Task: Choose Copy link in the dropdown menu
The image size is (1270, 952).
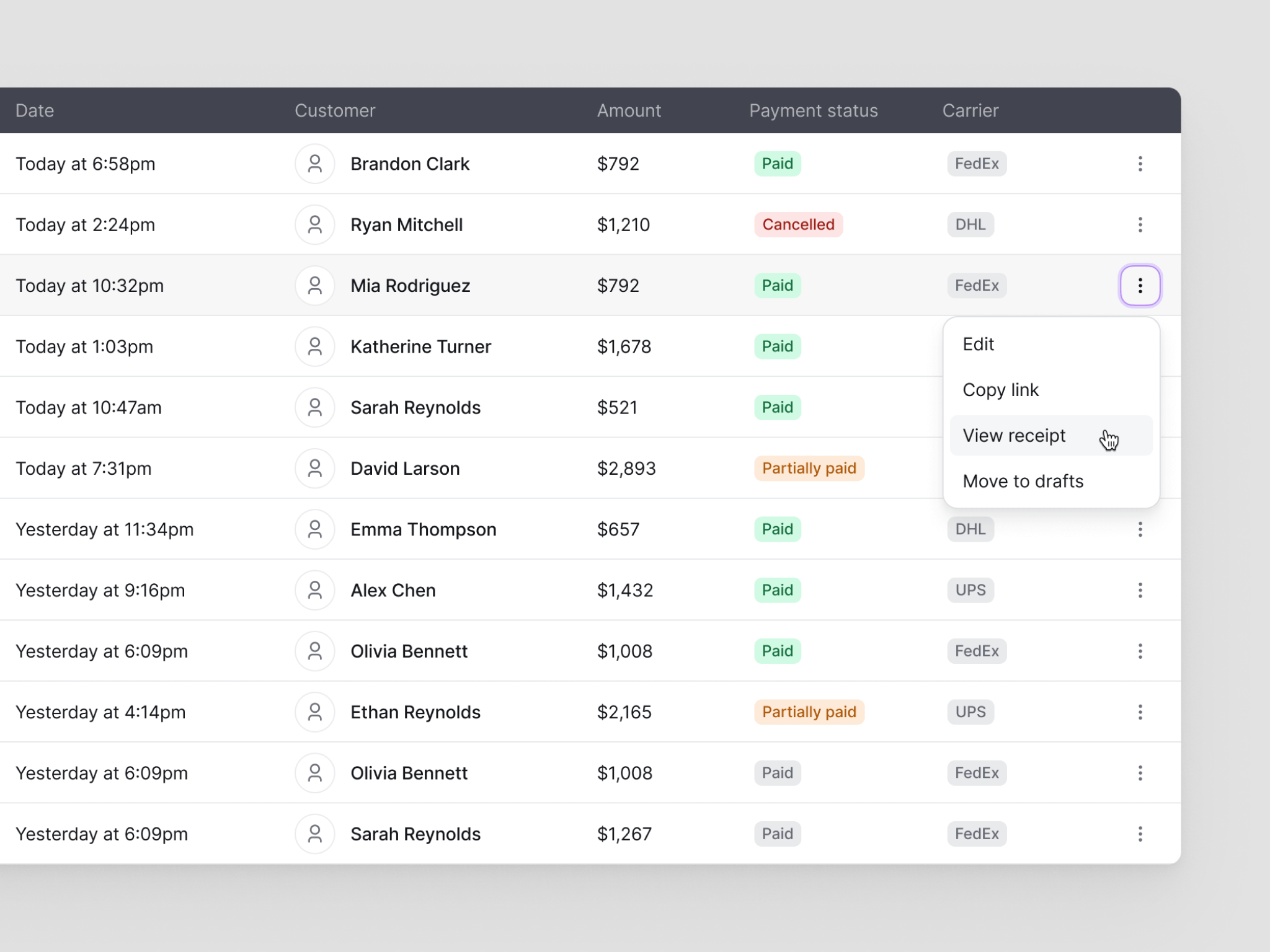Action: (x=1000, y=390)
